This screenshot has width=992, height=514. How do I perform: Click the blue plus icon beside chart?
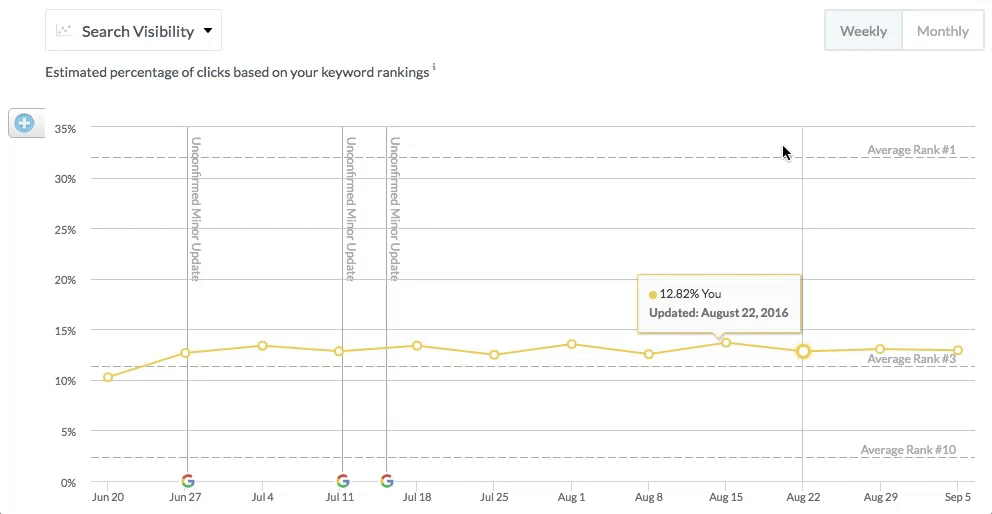25,124
